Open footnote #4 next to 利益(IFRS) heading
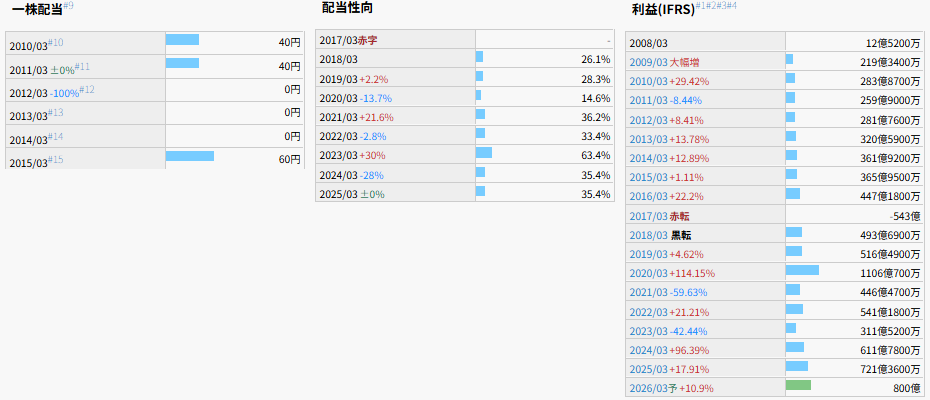Image resolution: width=930 pixels, height=400 pixels. [x=731, y=6]
